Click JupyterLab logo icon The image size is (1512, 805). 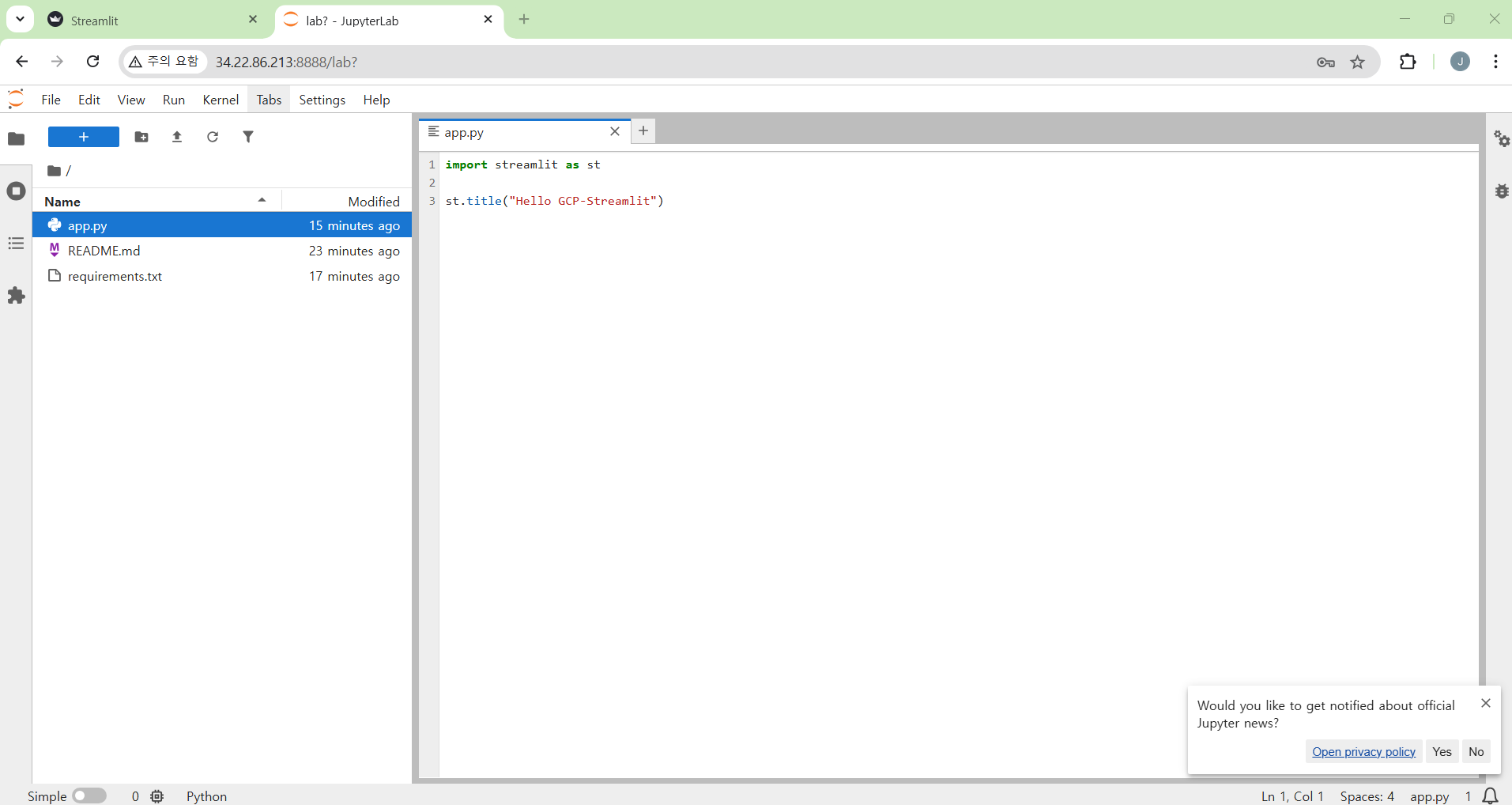click(x=16, y=99)
